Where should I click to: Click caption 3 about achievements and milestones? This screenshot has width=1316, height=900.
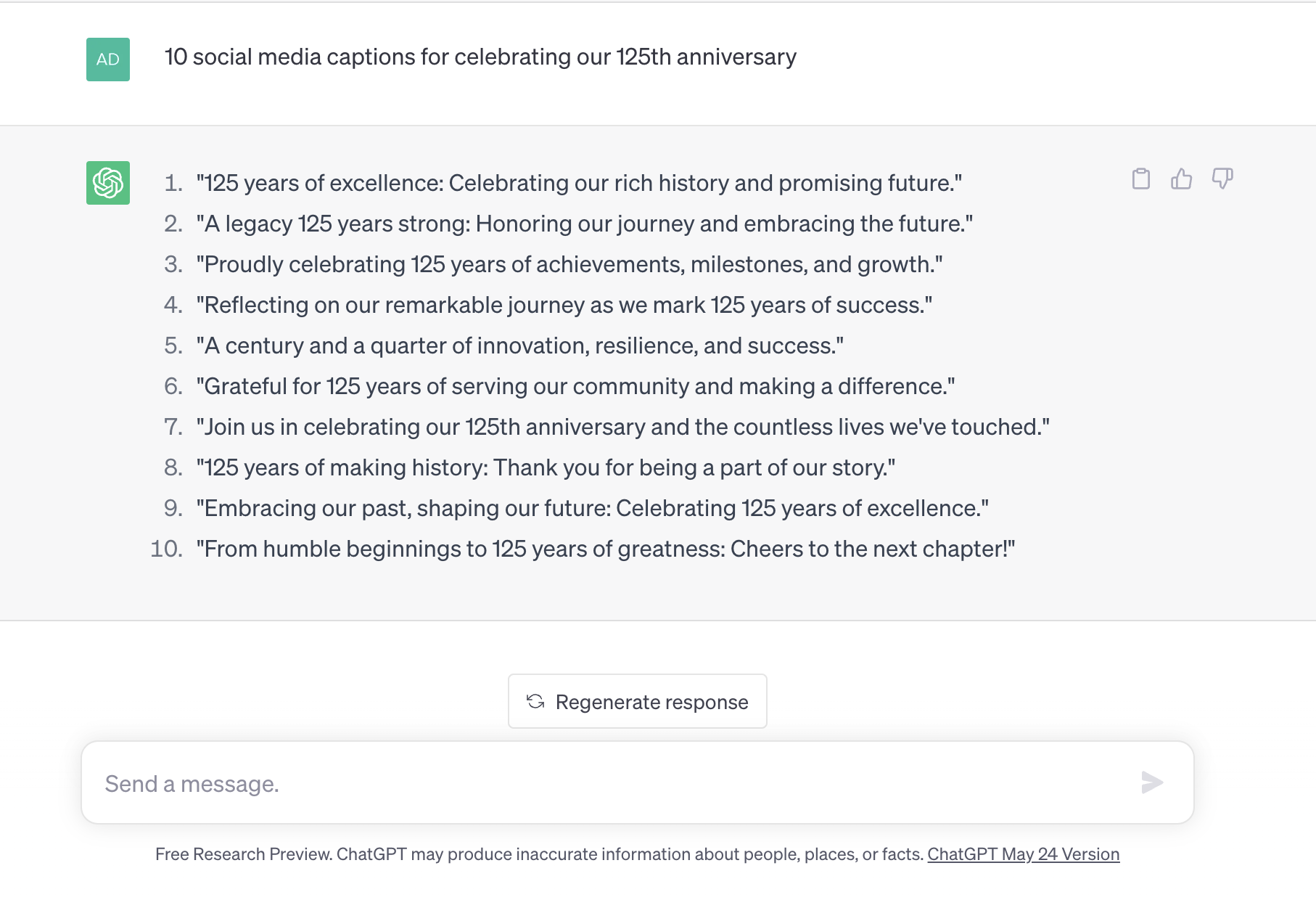pos(569,264)
